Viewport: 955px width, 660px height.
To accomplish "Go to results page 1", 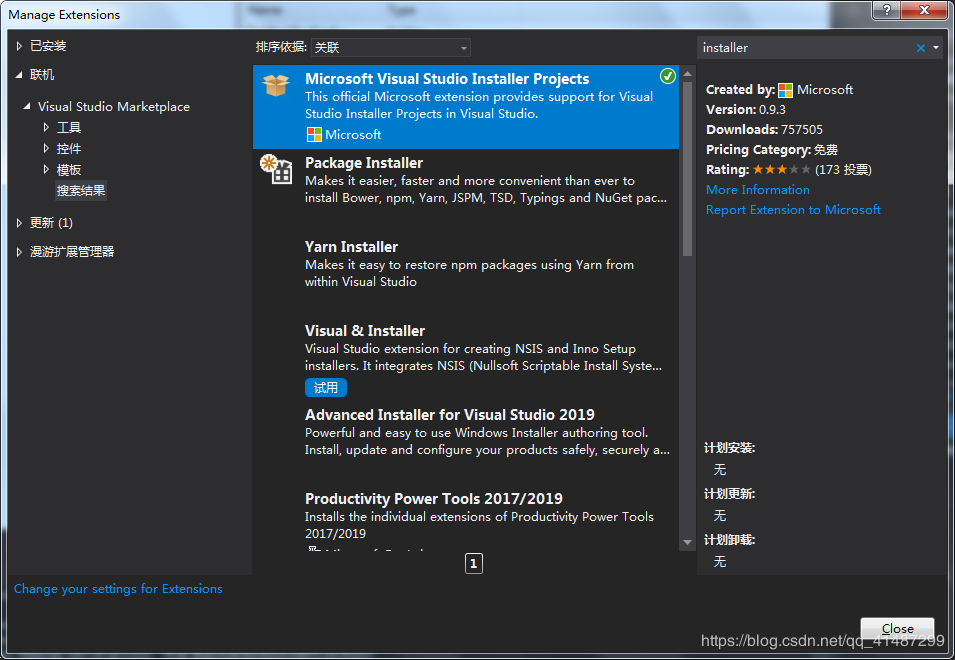I will click(473, 564).
